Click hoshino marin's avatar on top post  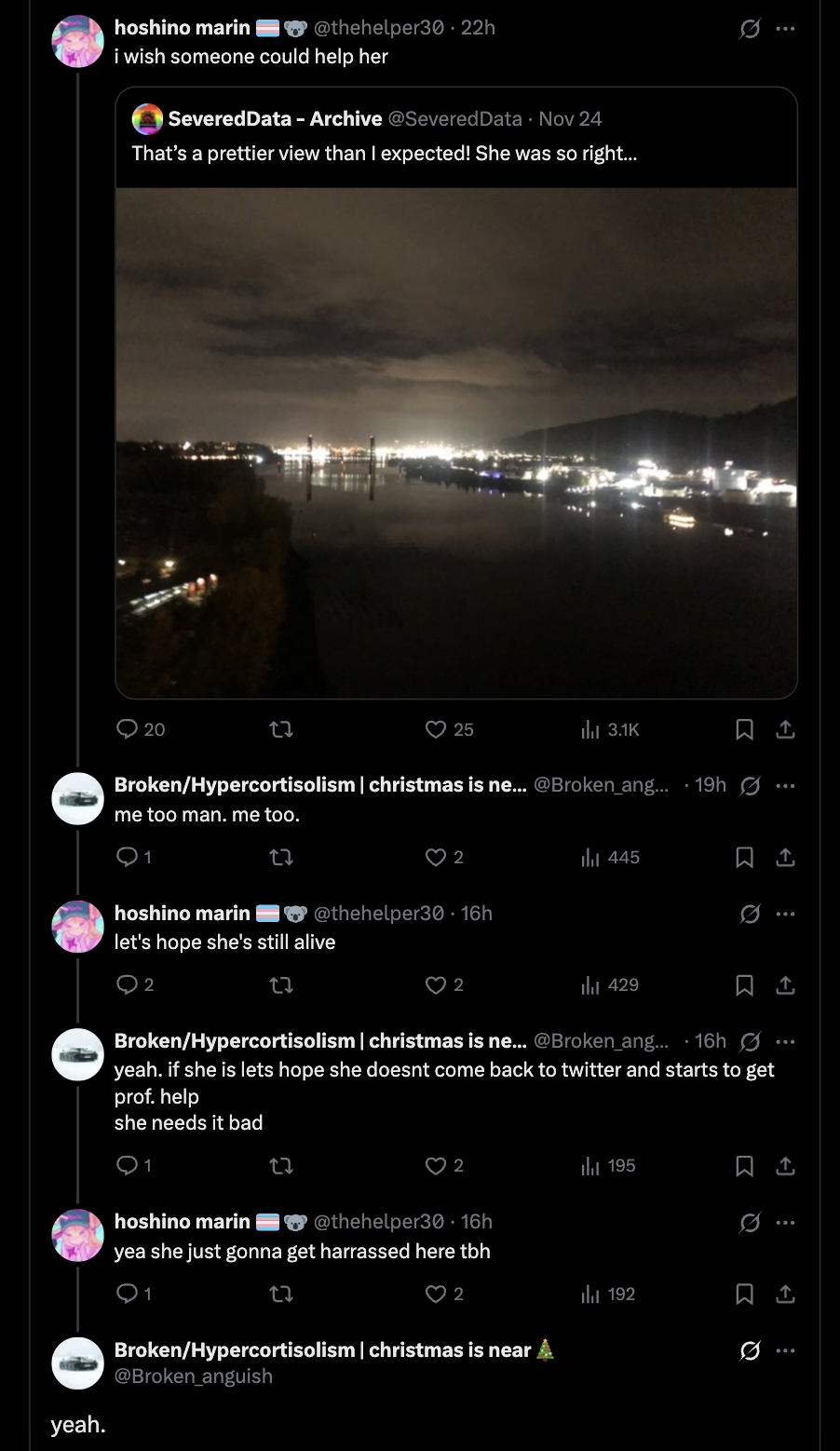pyautogui.click(x=77, y=41)
